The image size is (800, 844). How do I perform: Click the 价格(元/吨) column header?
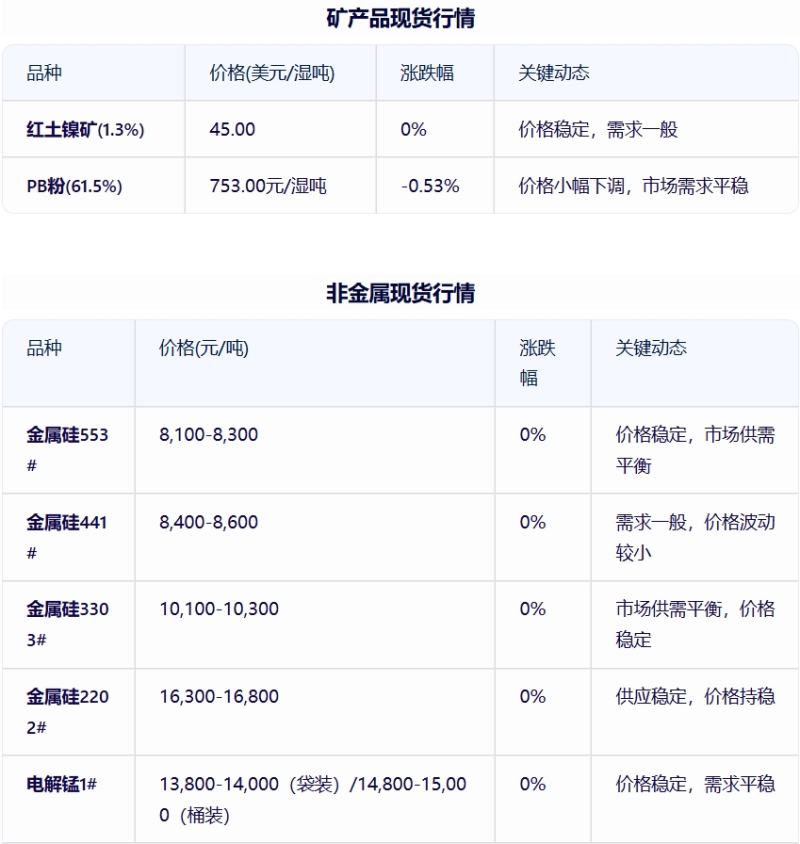(x=204, y=348)
